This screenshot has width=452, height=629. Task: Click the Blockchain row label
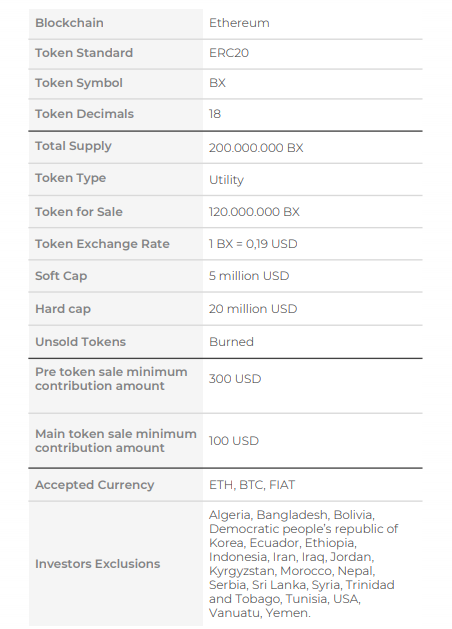coord(69,23)
